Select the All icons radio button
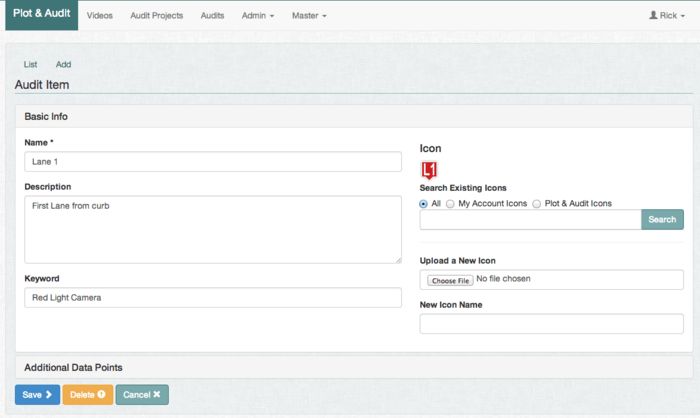 (424, 204)
